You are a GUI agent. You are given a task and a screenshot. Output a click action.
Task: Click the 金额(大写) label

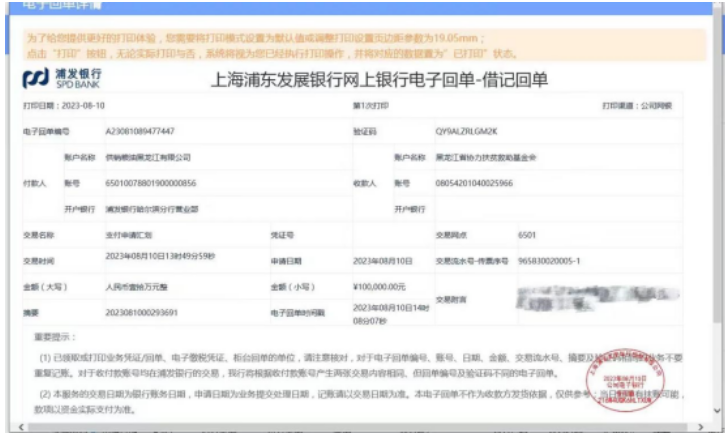pos(45,287)
